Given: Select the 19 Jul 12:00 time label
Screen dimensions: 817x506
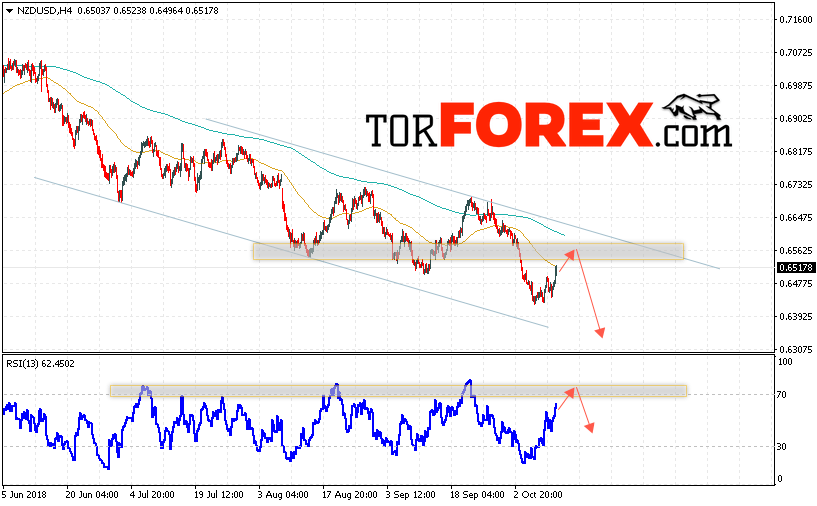Looking at the screenshot, I should point(219,495).
